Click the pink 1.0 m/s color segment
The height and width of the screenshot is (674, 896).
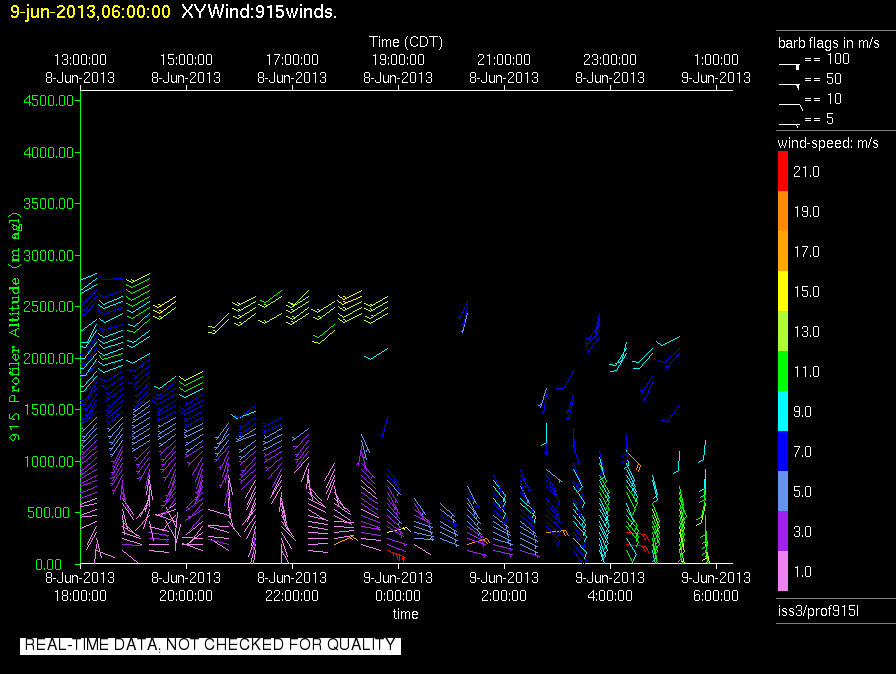[783, 571]
